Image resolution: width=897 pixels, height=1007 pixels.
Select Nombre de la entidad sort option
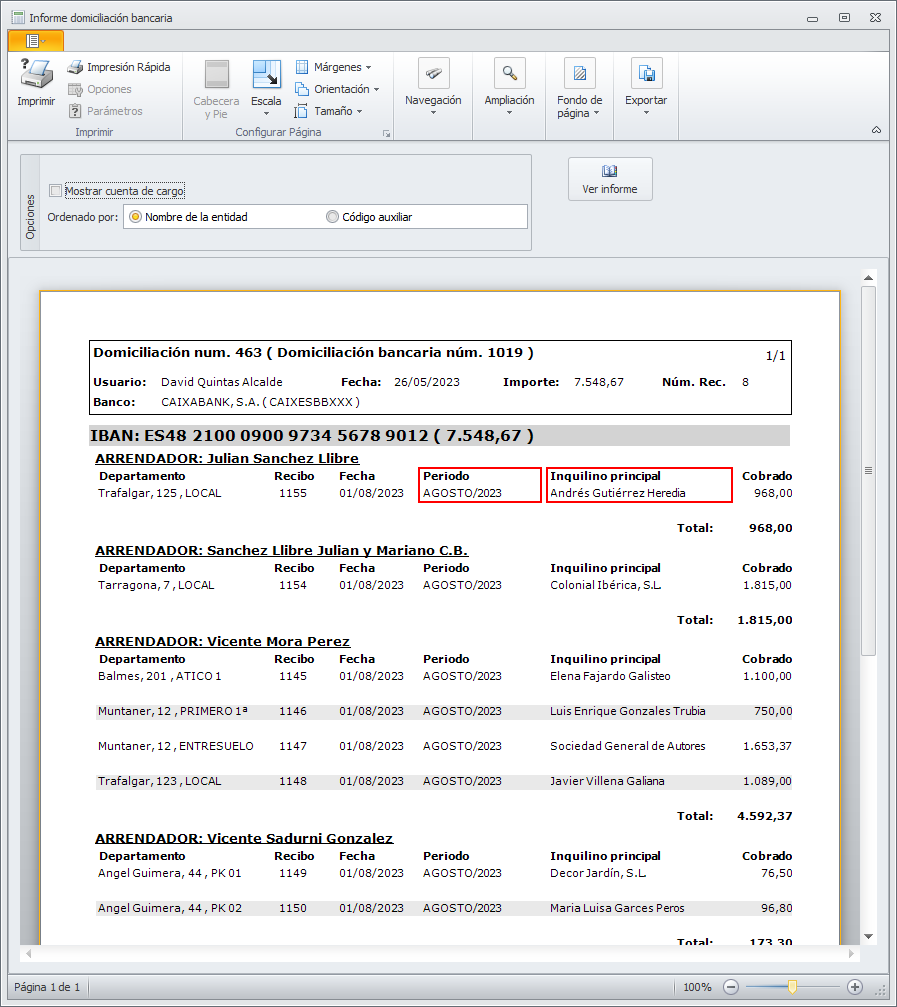pyautogui.click(x=135, y=217)
